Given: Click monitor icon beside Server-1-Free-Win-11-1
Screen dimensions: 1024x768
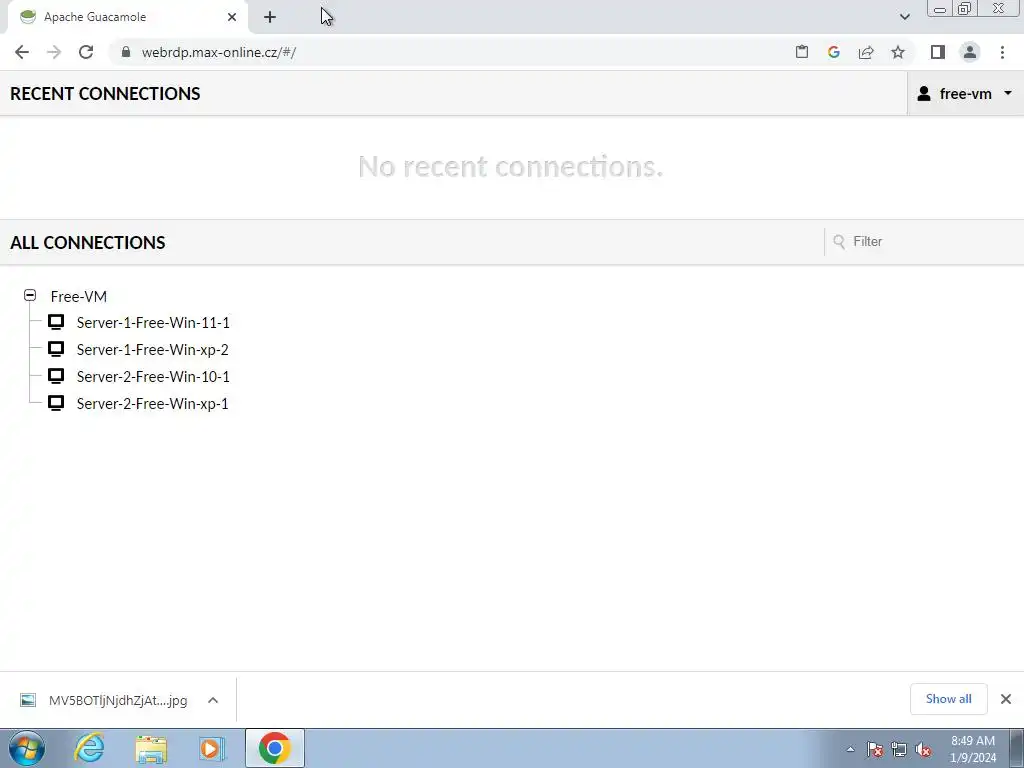Looking at the screenshot, I should click(x=56, y=322).
